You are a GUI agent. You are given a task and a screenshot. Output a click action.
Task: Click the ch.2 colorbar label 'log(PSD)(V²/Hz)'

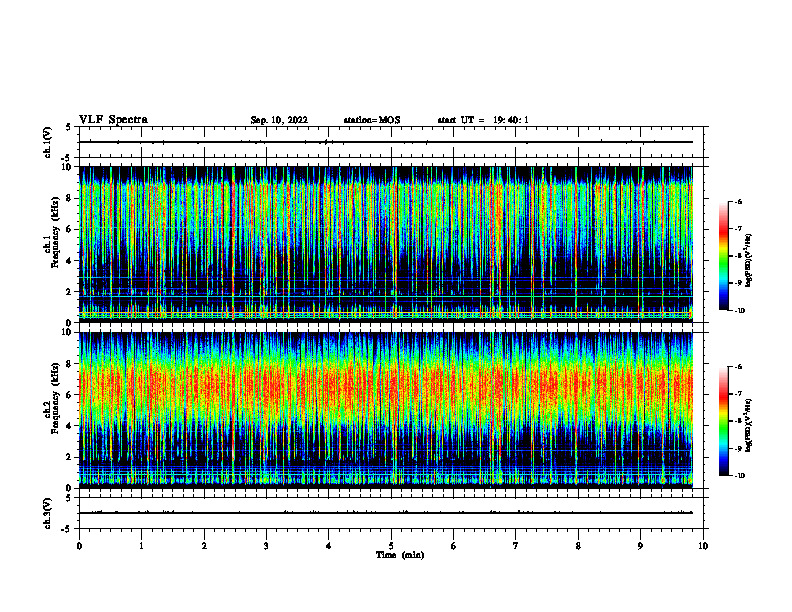(x=749, y=426)
